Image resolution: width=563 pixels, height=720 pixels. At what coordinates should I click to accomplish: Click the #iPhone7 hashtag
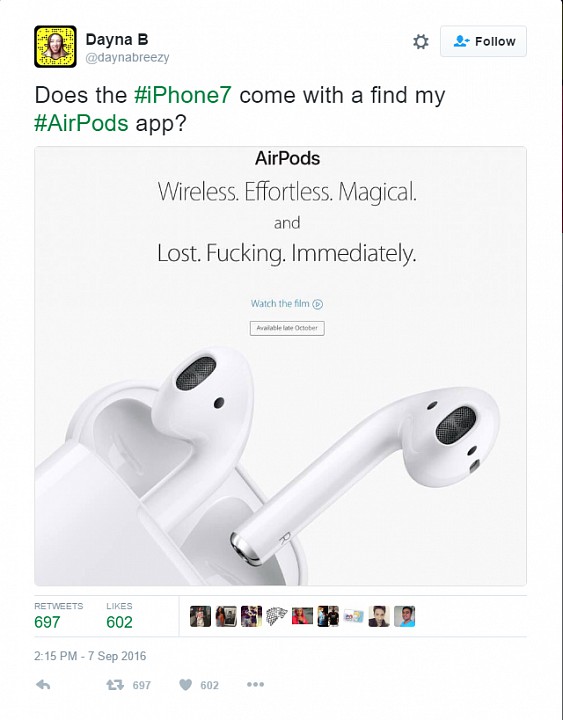[x=183, y=95]
